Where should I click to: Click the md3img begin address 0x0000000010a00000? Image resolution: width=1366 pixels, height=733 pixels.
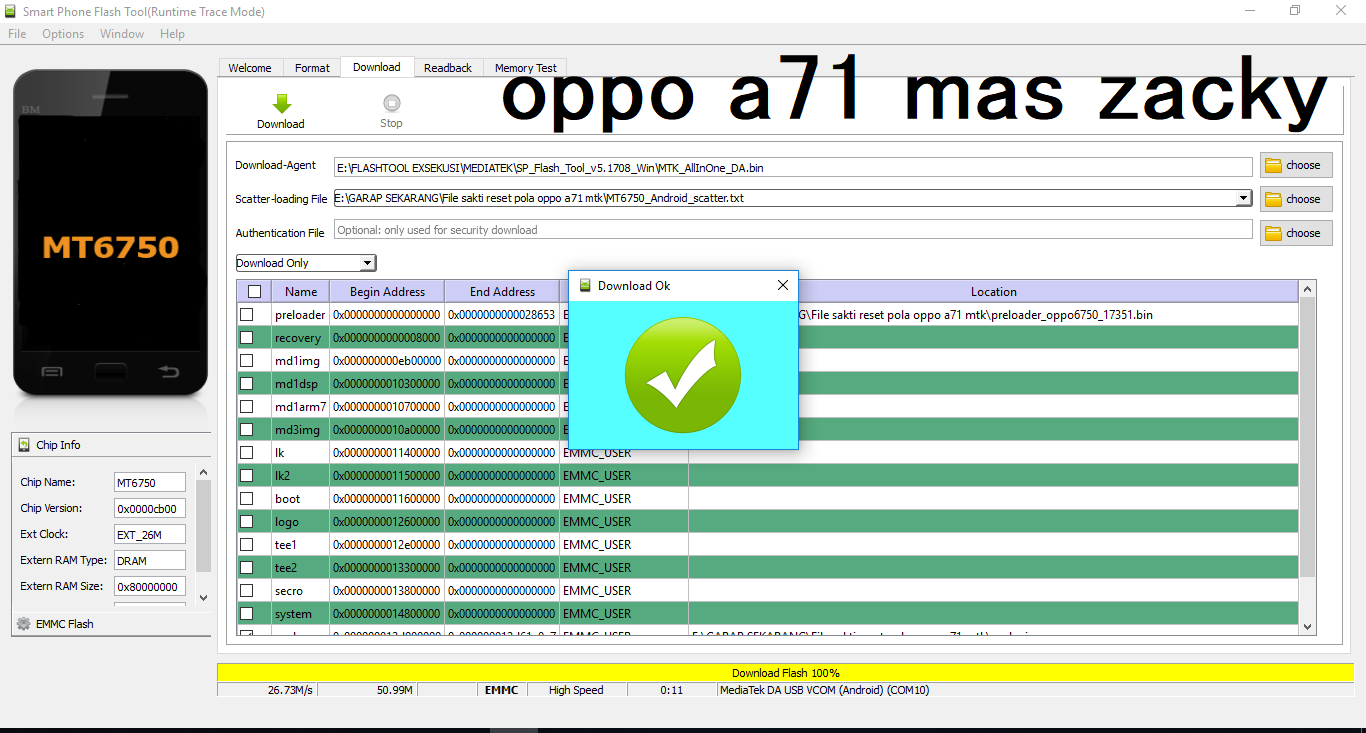pyautogui.click(x=387, y=430)
